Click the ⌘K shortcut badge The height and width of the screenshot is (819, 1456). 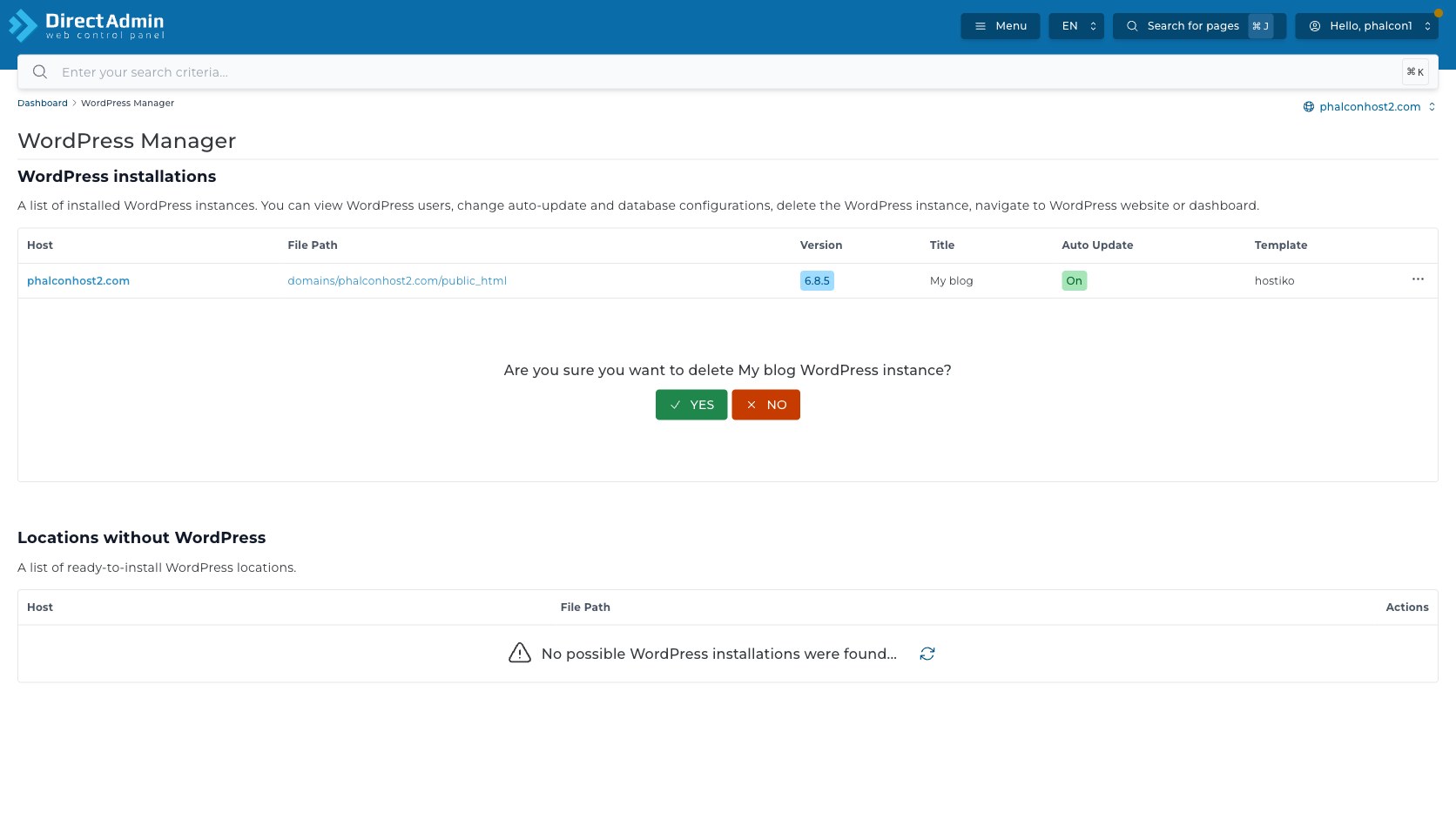coord(1415,72)
